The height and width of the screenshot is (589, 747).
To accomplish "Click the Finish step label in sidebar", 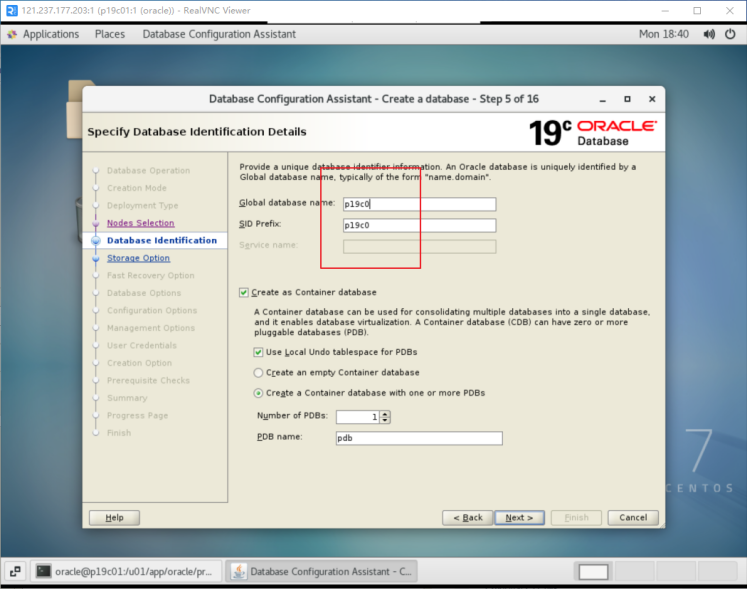I will (x=119, y=433).
